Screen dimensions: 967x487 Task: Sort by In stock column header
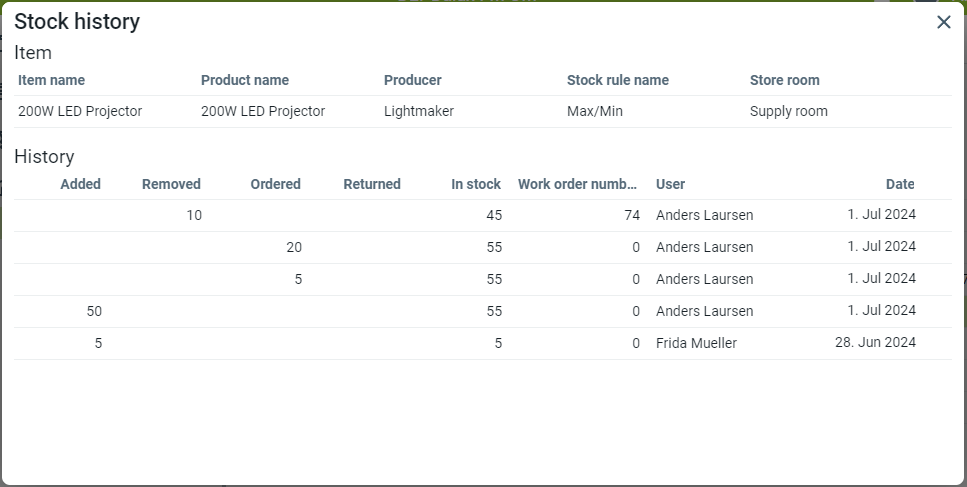pyautogui.click(x=476, y=184)
